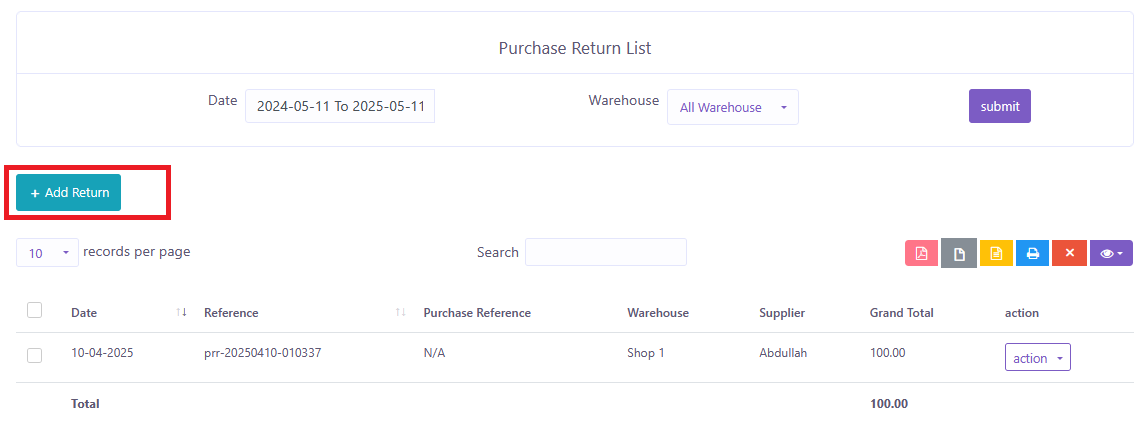Sort by Reference column arrows
The image size is (1143, 437).
coord(400,313)
